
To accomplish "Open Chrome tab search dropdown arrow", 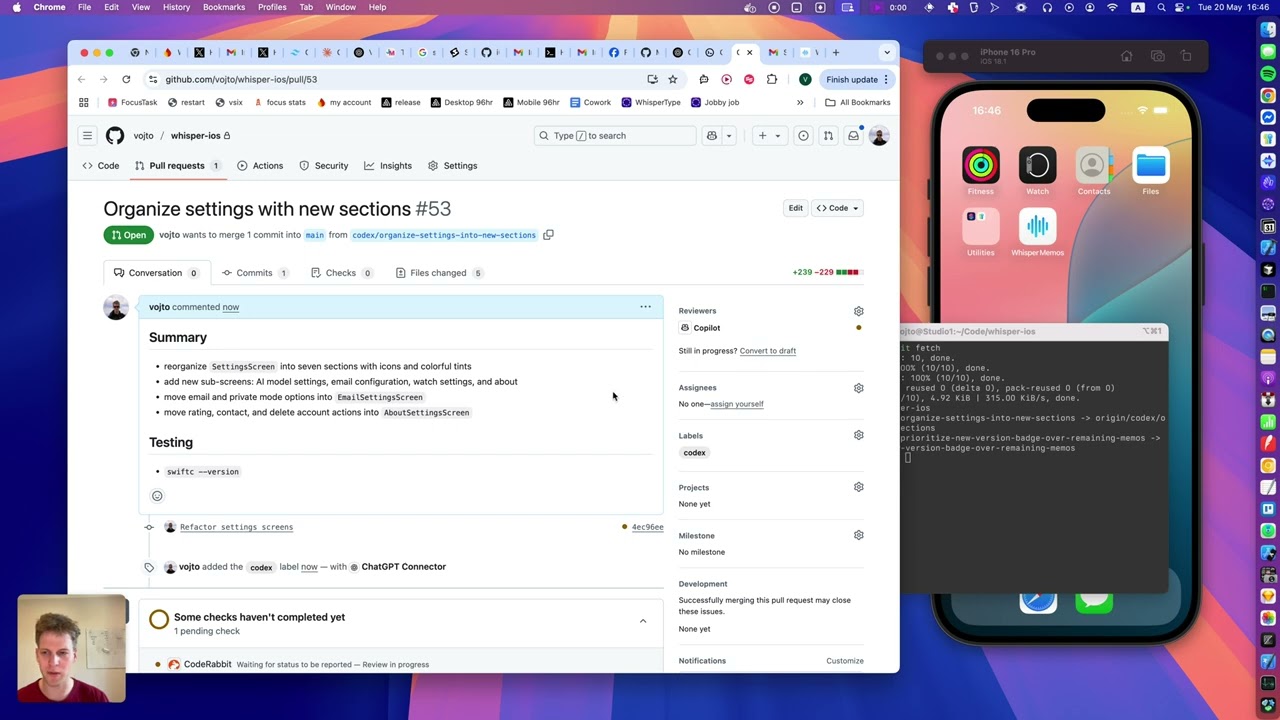I will (886, 53).
